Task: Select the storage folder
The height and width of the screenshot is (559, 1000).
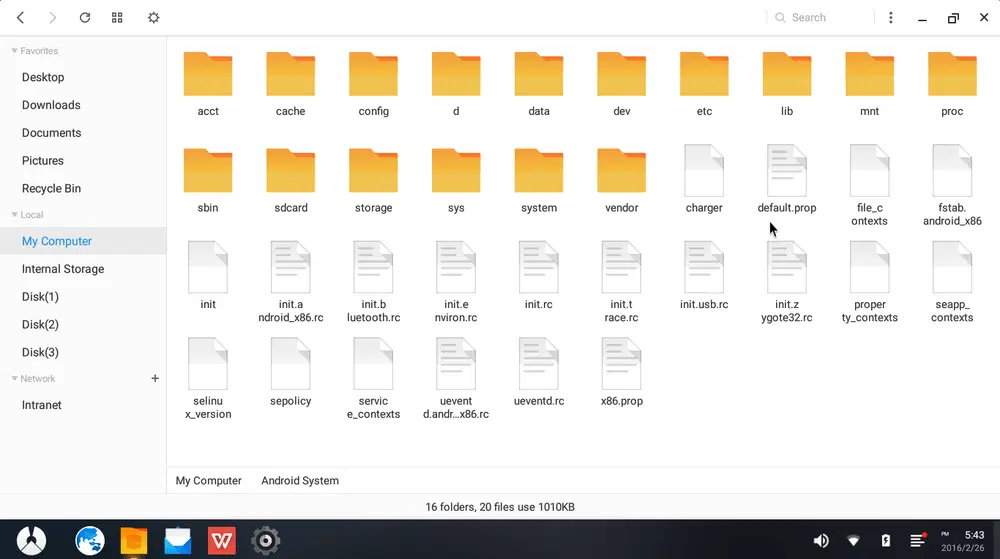Action: [374, 181]
